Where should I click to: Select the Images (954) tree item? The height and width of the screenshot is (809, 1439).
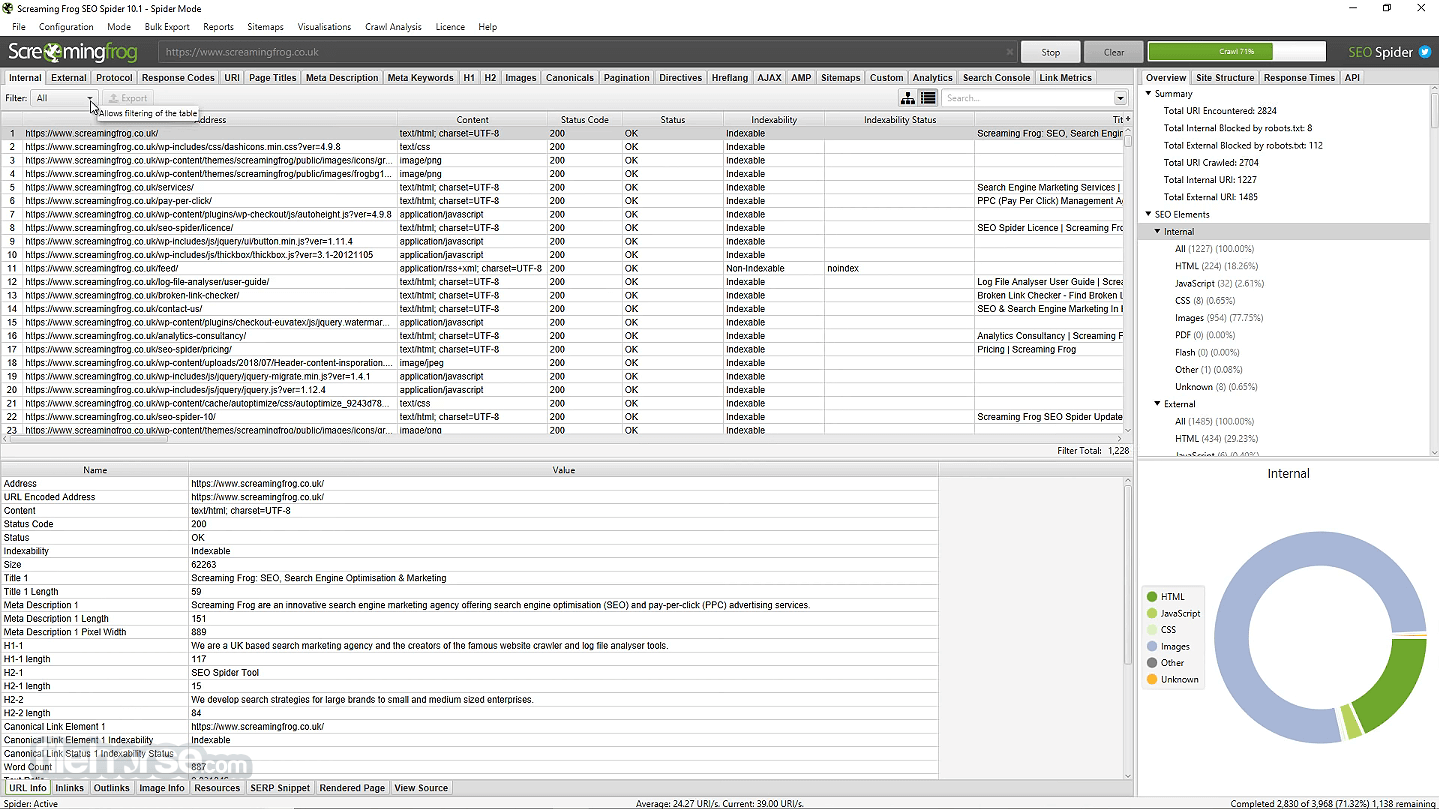pos(1219,318)
